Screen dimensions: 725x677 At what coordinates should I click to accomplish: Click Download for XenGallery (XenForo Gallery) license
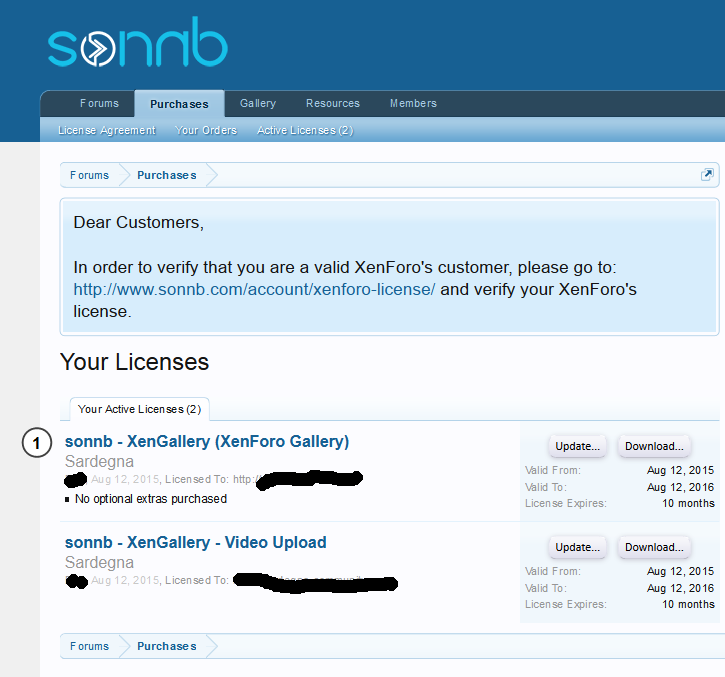coord(654,446)
